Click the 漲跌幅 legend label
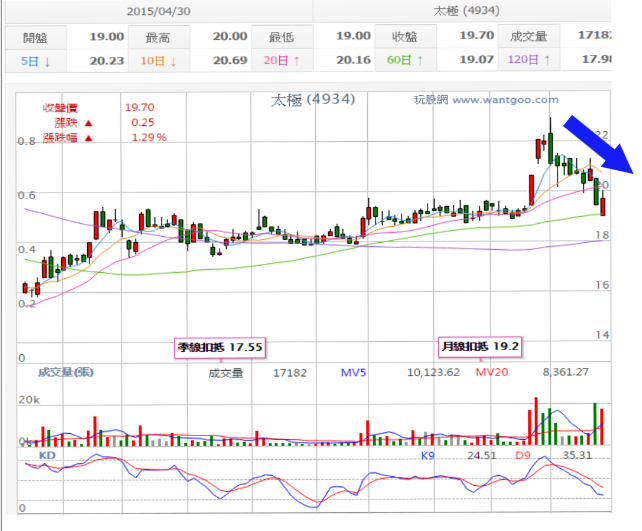This screenshot has width=642, height=531. click(60, 138)
